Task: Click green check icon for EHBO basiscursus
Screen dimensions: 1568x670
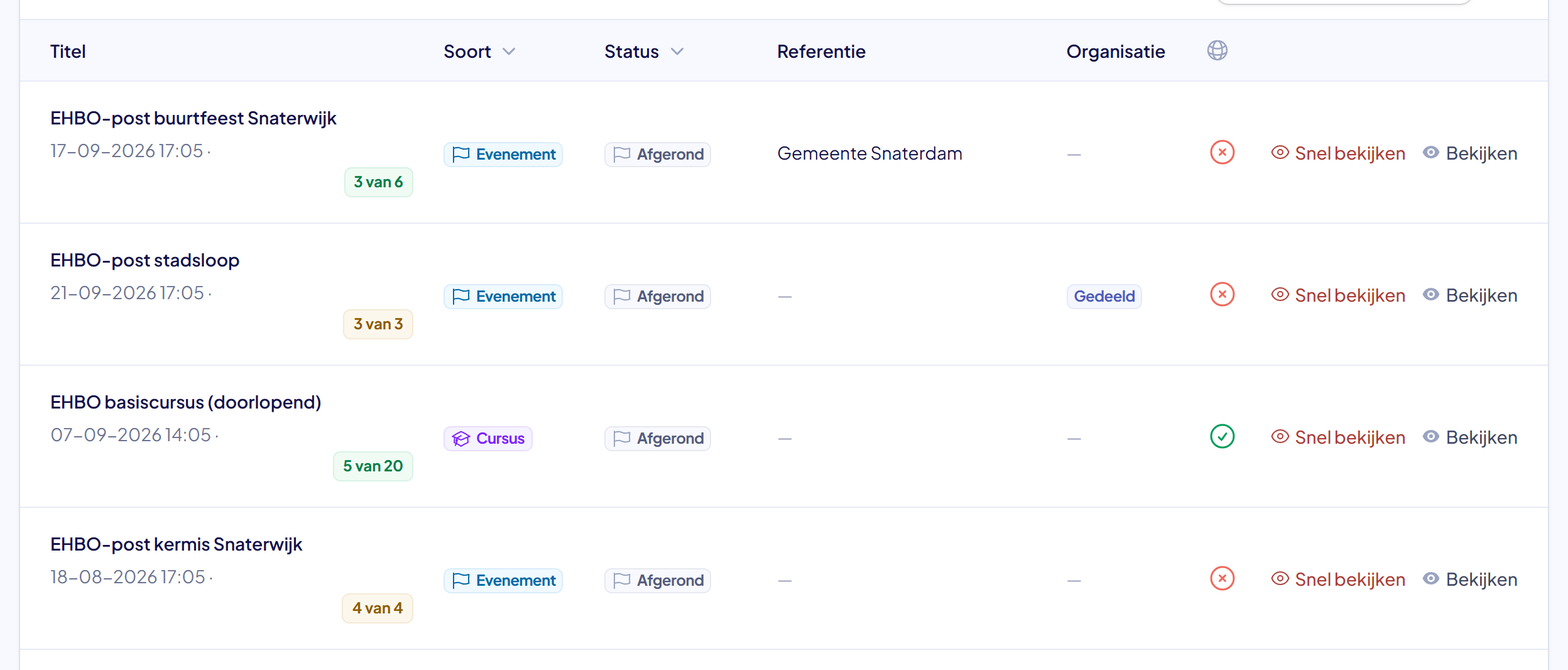Action: 1222,437
